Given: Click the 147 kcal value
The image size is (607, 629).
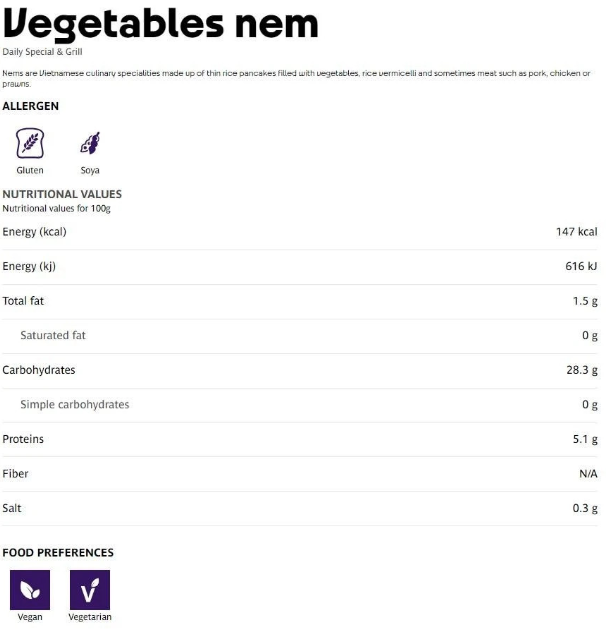Looking at the screenshot, I should point(576,232).
